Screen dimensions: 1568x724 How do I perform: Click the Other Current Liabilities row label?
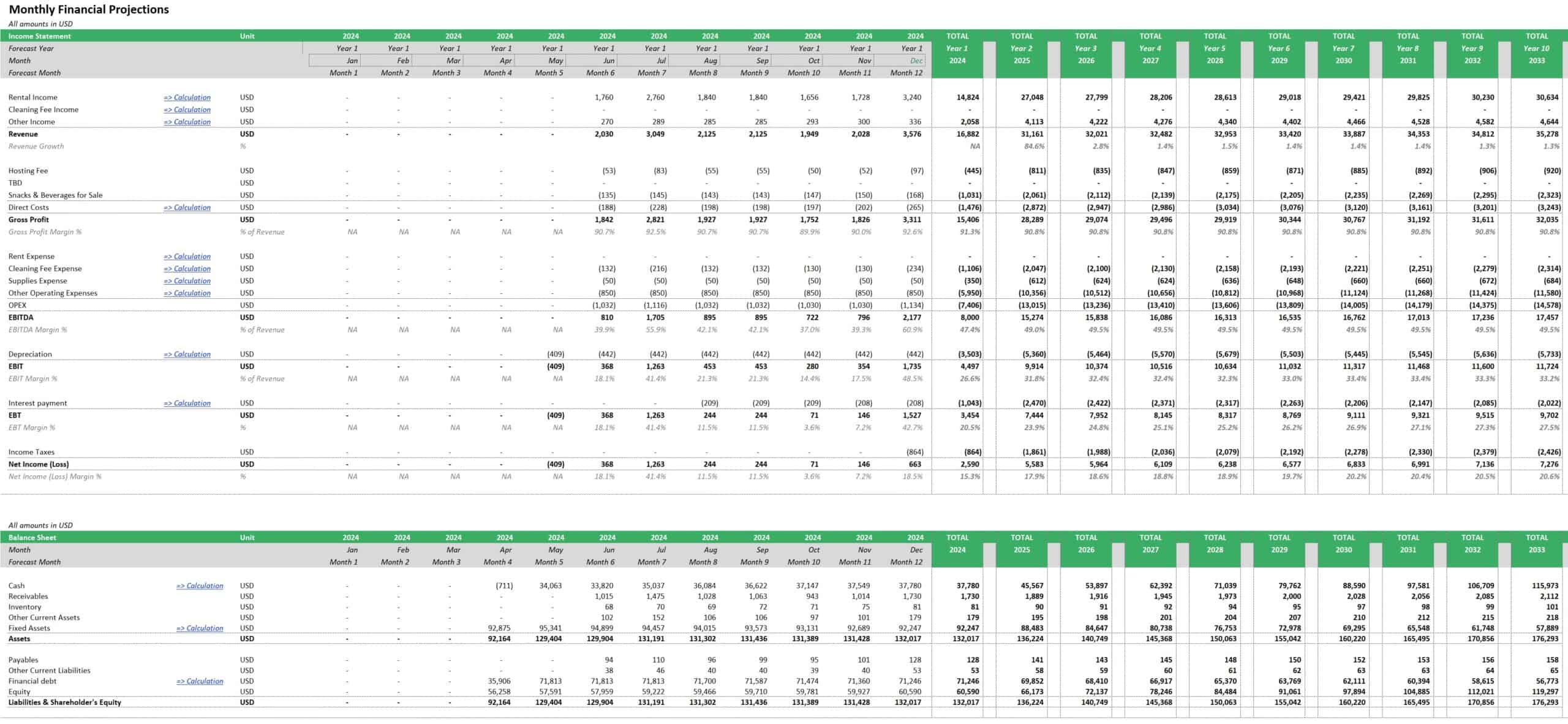(50, 671)
